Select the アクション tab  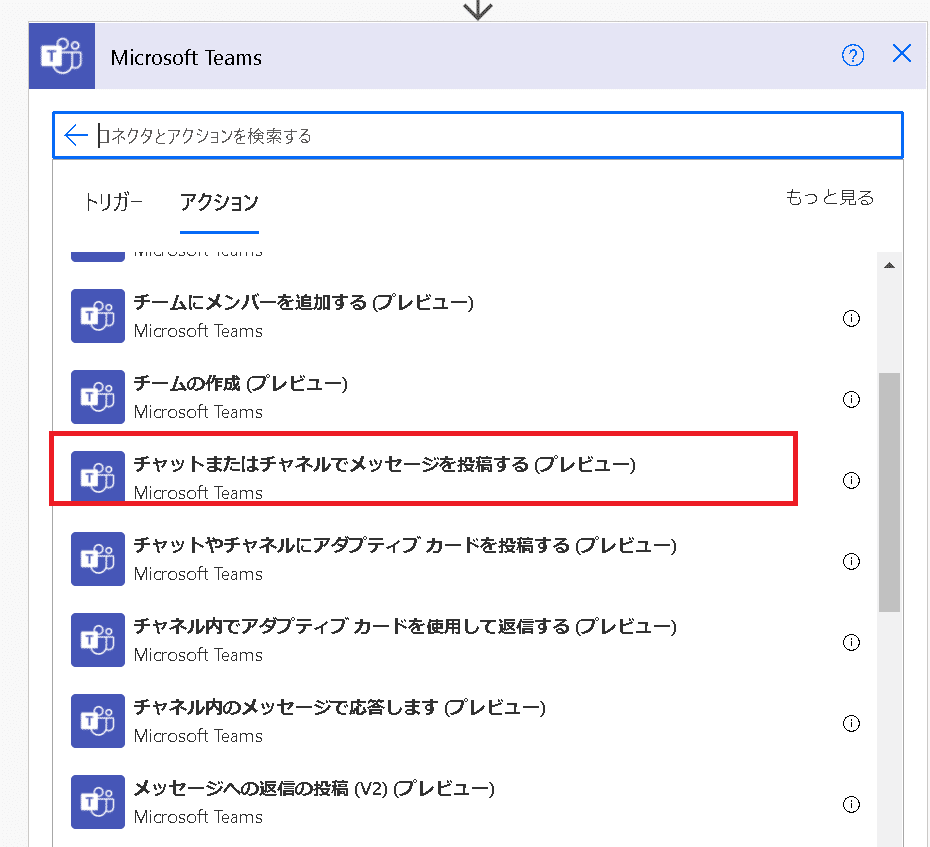pos(219,202)
